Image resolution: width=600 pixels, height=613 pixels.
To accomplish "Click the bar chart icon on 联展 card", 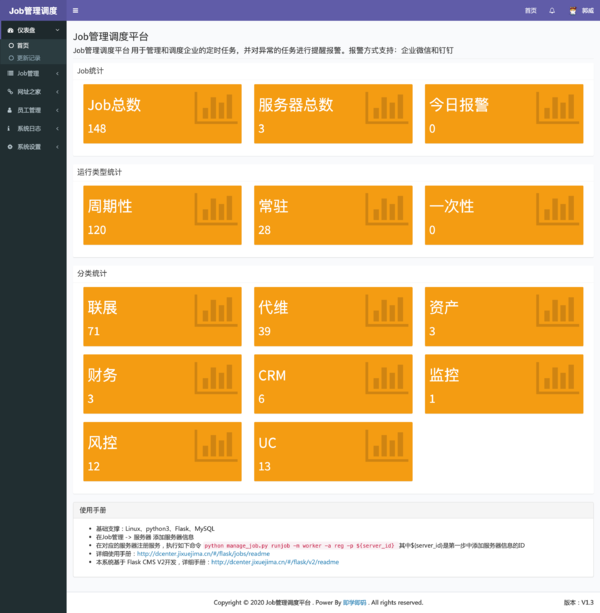I will click(216, 310).
